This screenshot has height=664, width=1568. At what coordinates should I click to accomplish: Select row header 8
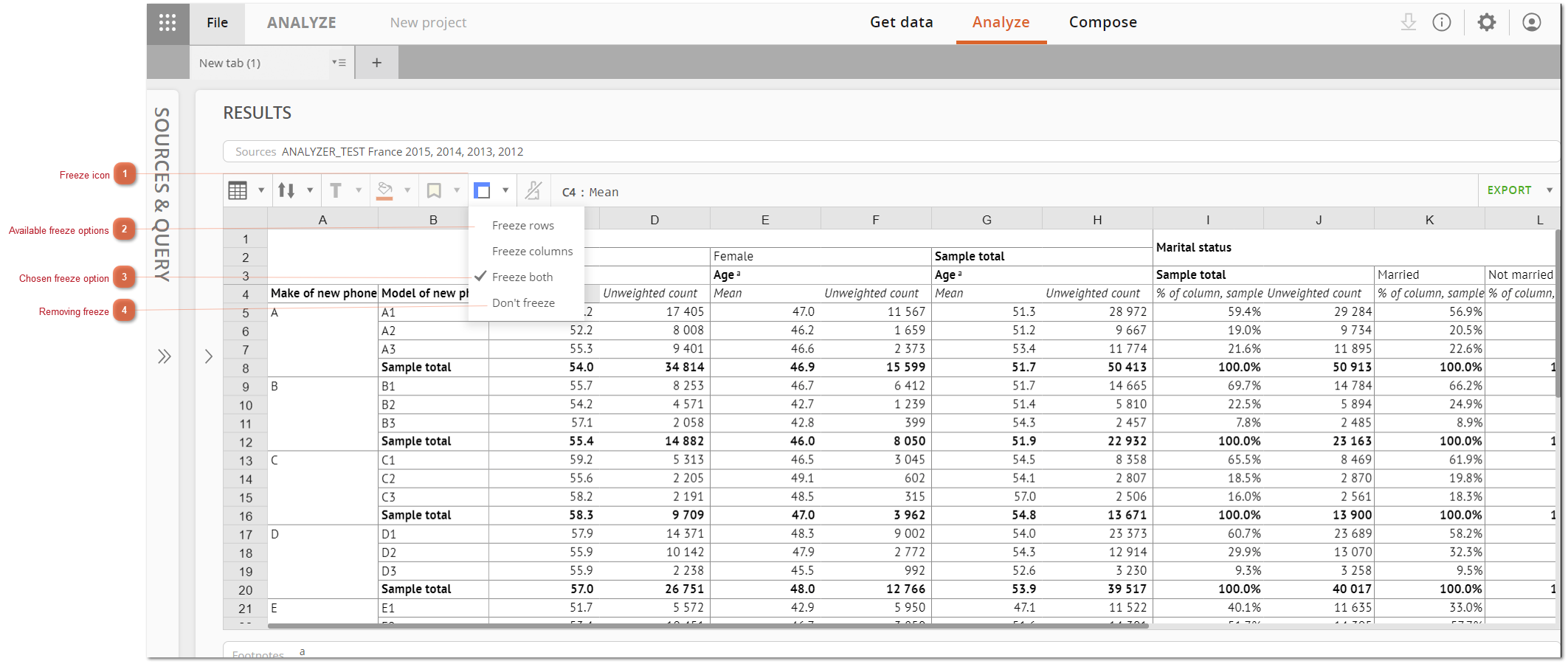[246, 368]
